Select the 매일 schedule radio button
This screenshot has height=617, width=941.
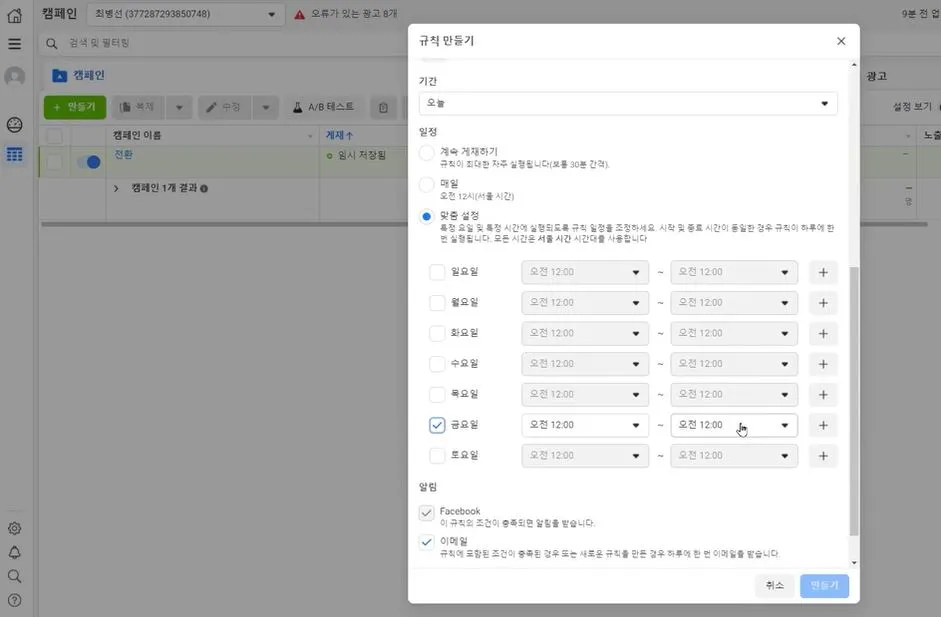pyautogui.click(x=424, y=184)
